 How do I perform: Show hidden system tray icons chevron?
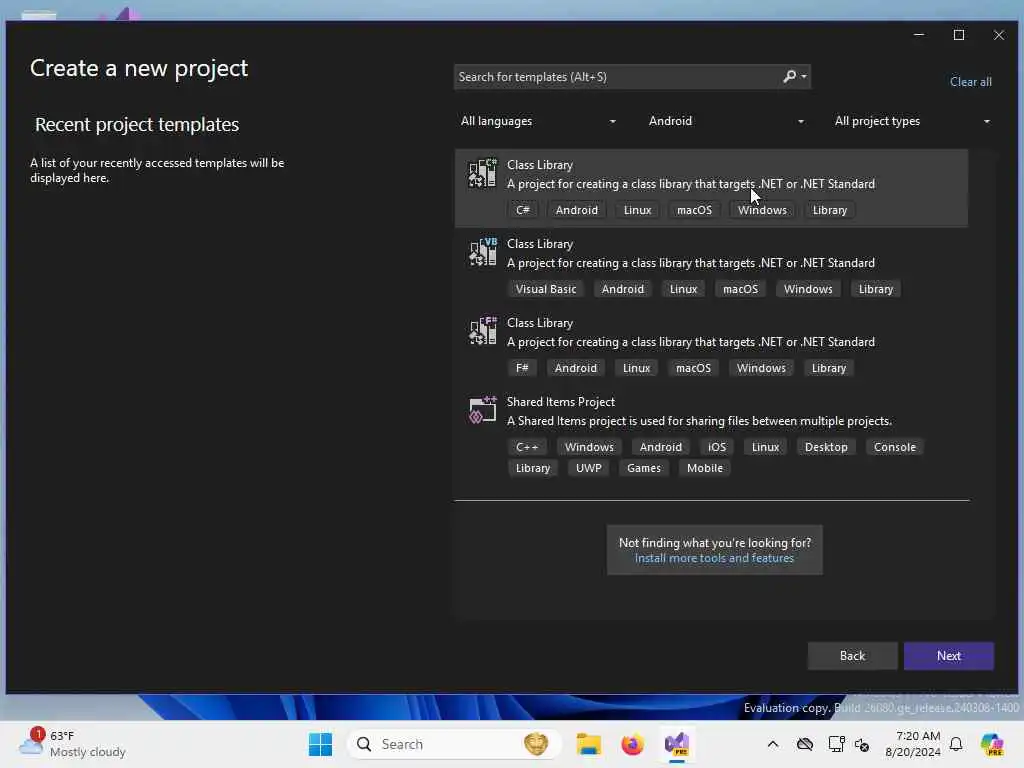click(x=773, y=744)
